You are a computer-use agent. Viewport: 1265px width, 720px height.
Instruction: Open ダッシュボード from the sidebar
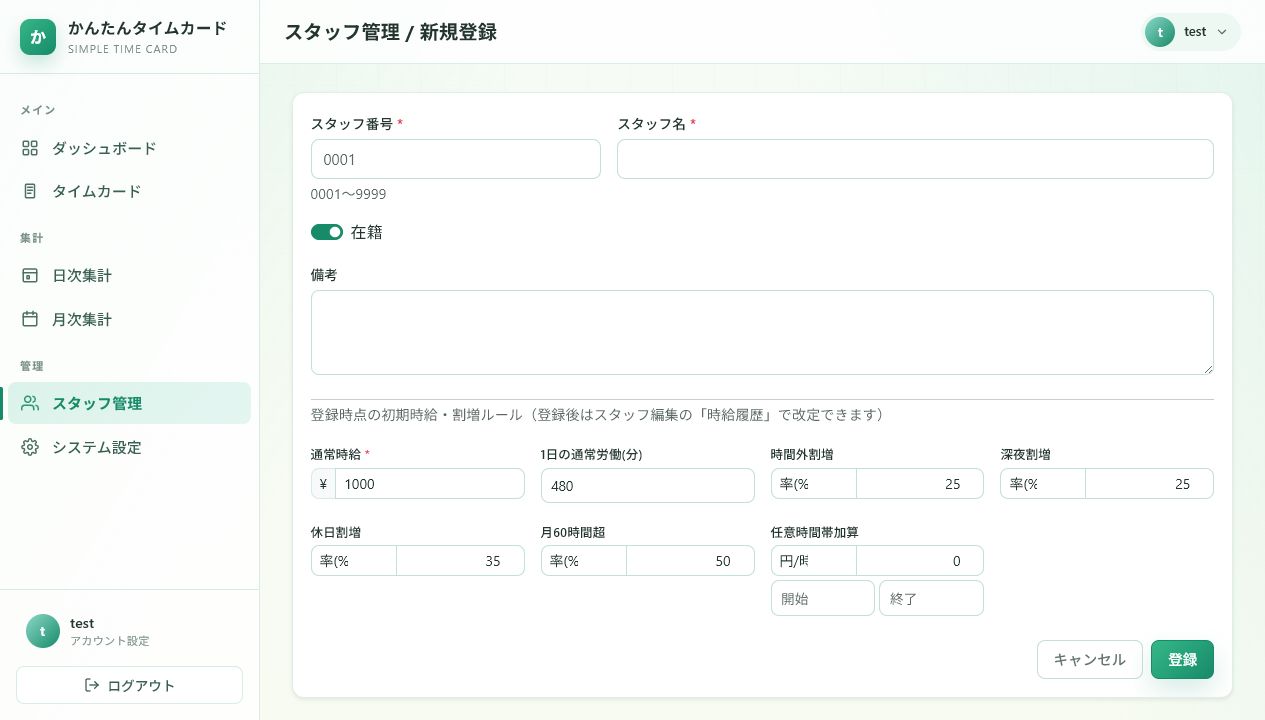(130, 148)
